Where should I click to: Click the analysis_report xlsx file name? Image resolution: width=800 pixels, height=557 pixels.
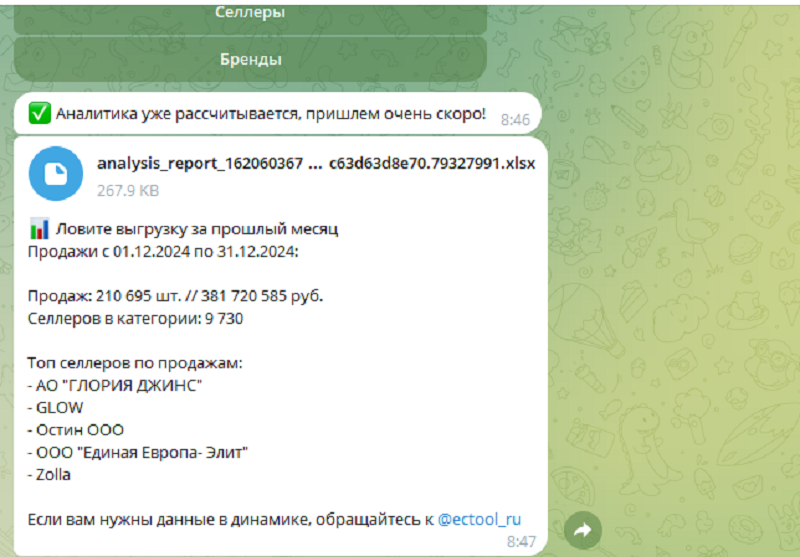pyautogui.click(x=316, y=163)
